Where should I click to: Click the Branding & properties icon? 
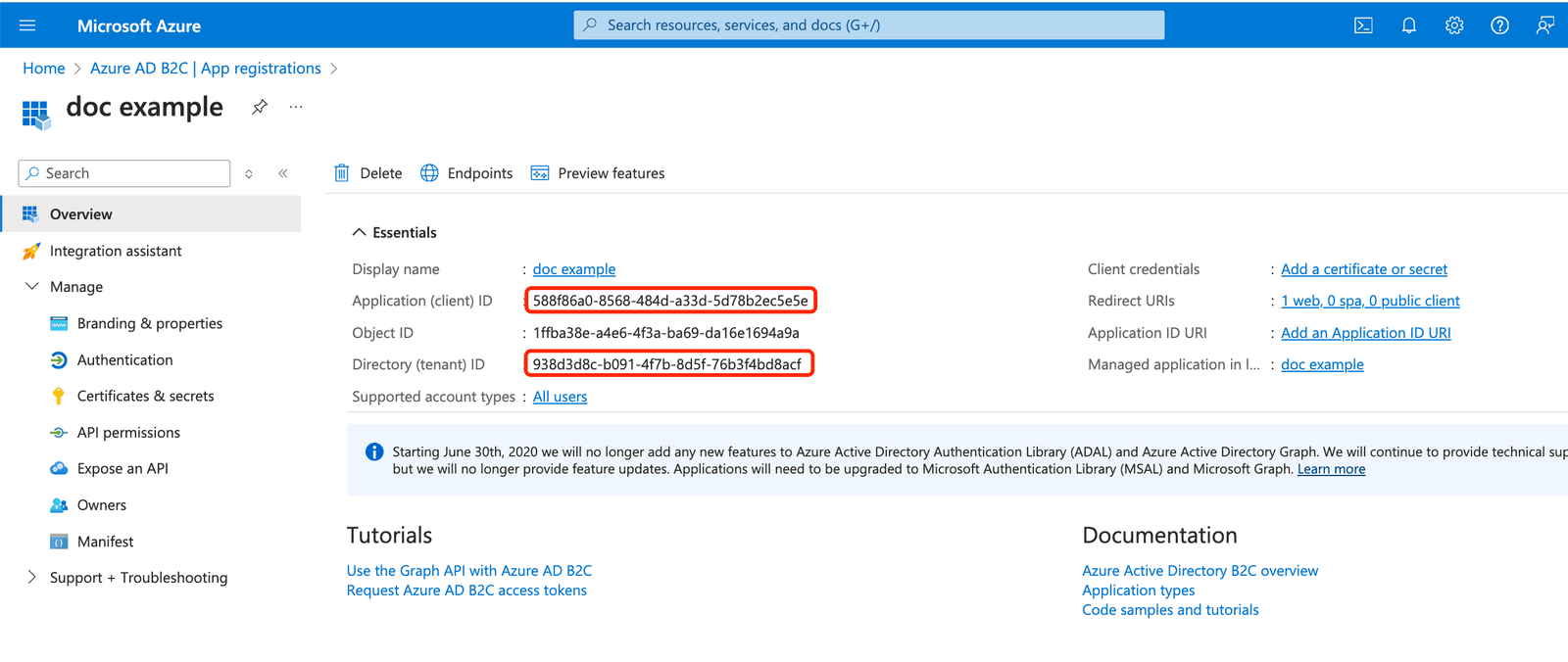pyautogui.click(x=59, y=323)
